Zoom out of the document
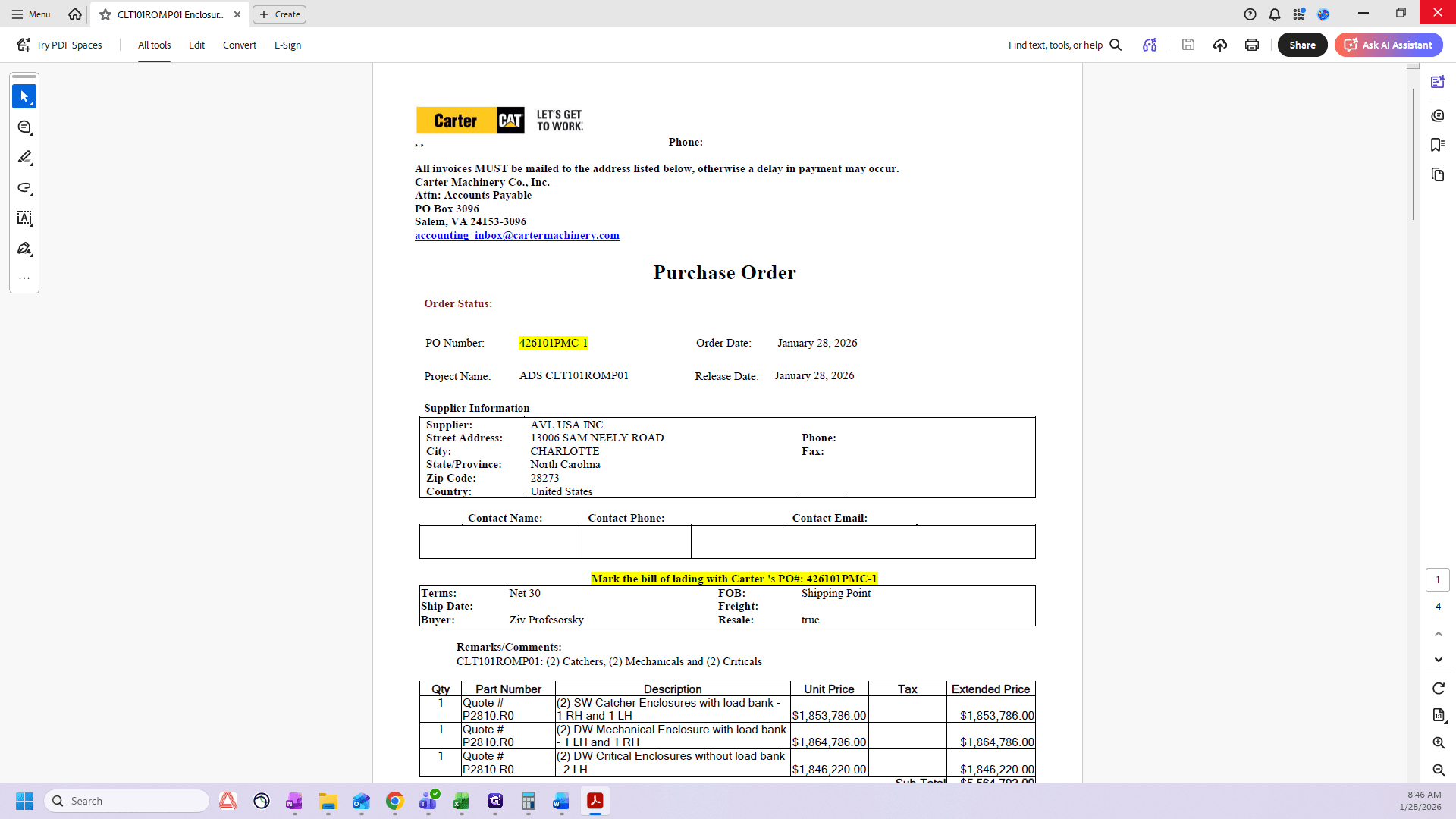 tap(1439, 770)
